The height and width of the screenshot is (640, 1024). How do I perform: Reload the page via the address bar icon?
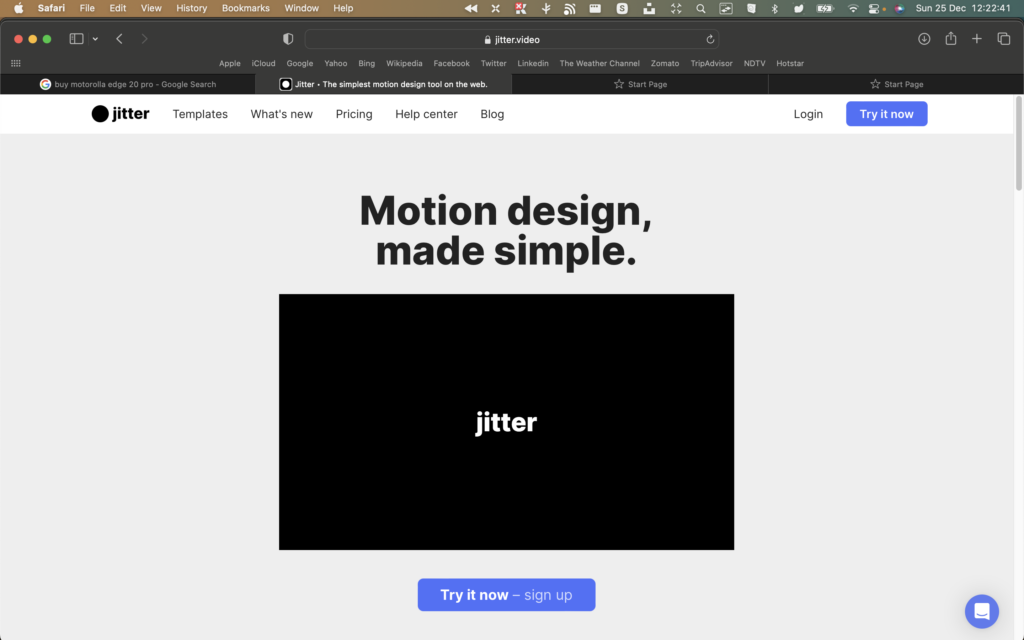[709, 39]
